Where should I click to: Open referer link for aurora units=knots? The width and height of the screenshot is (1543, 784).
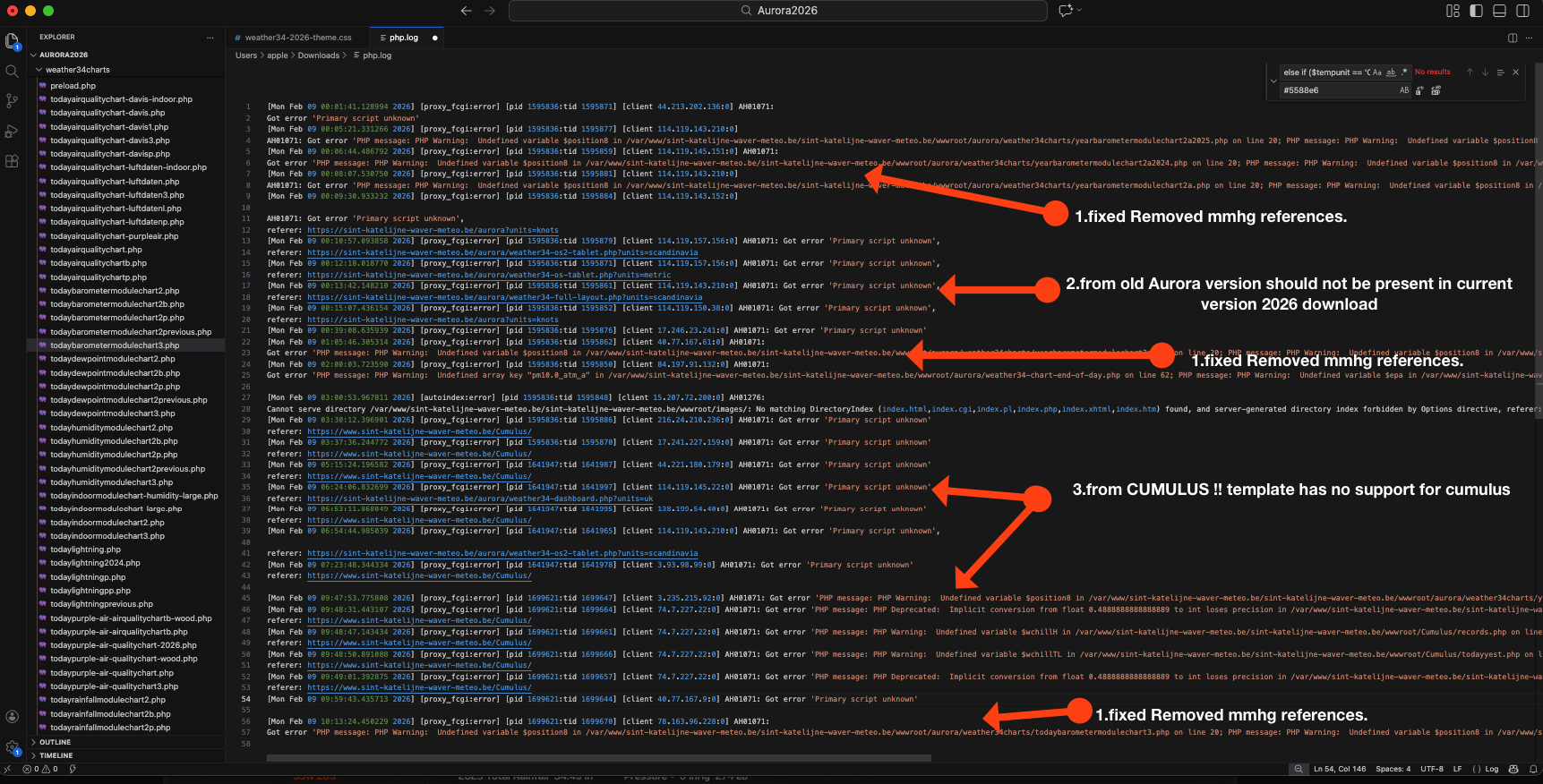coord(433,230)
